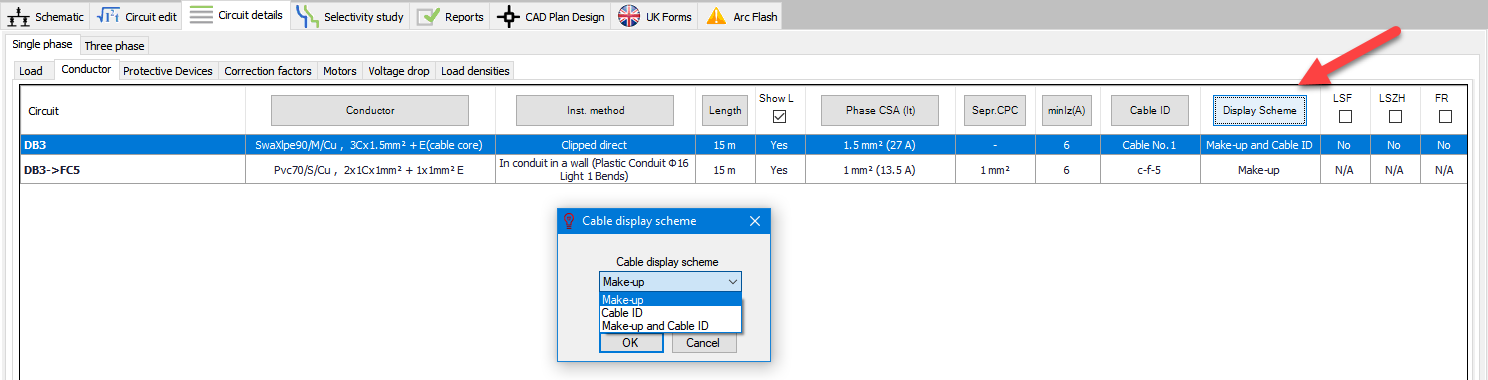Click the CAD Plan Design icon
Screen dimensions: 1488x380
point(509,17)
